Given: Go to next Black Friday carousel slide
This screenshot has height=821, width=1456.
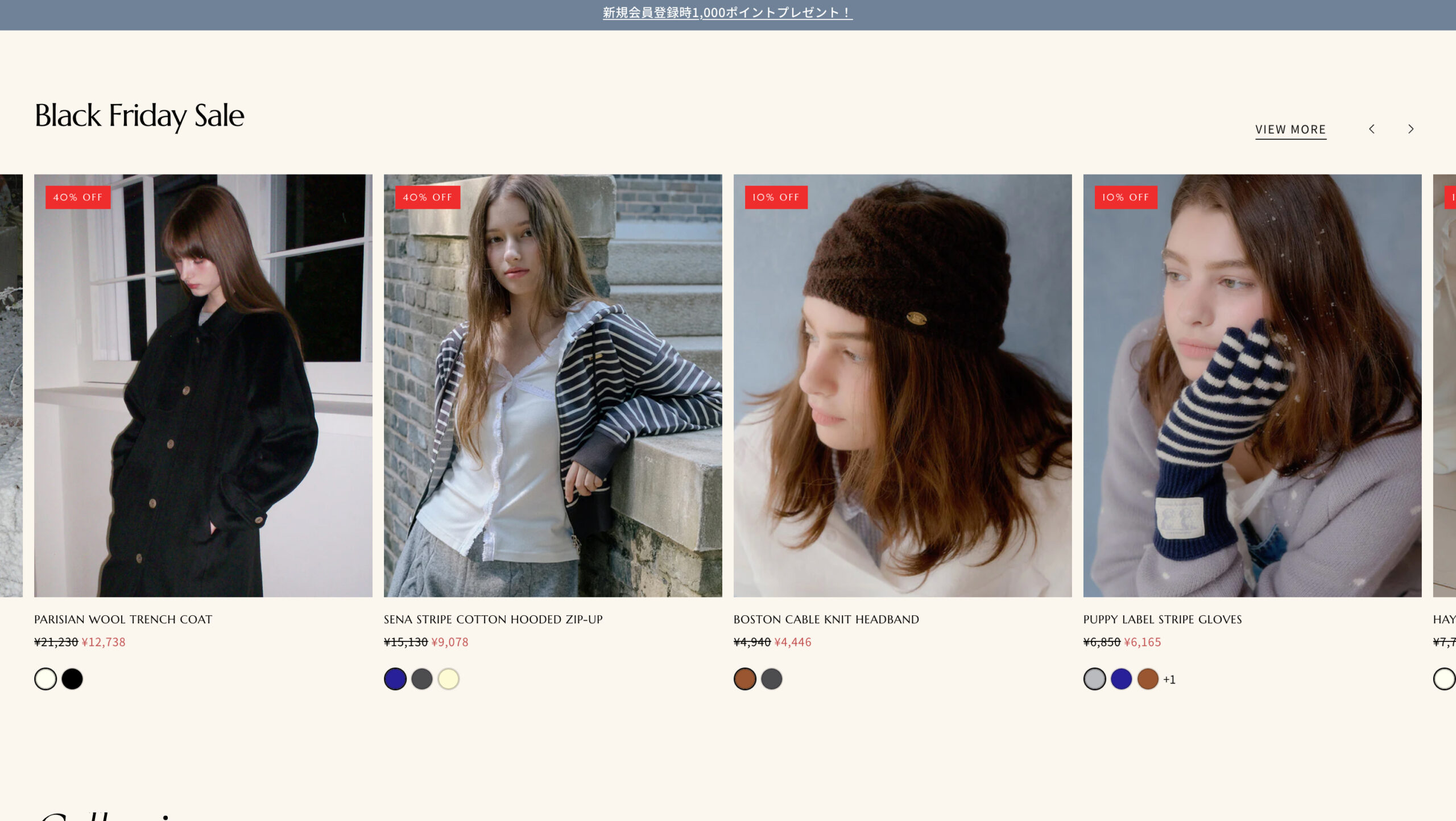Looking at the screenshot, I should pyautogui.click(x=1410, y=129).
